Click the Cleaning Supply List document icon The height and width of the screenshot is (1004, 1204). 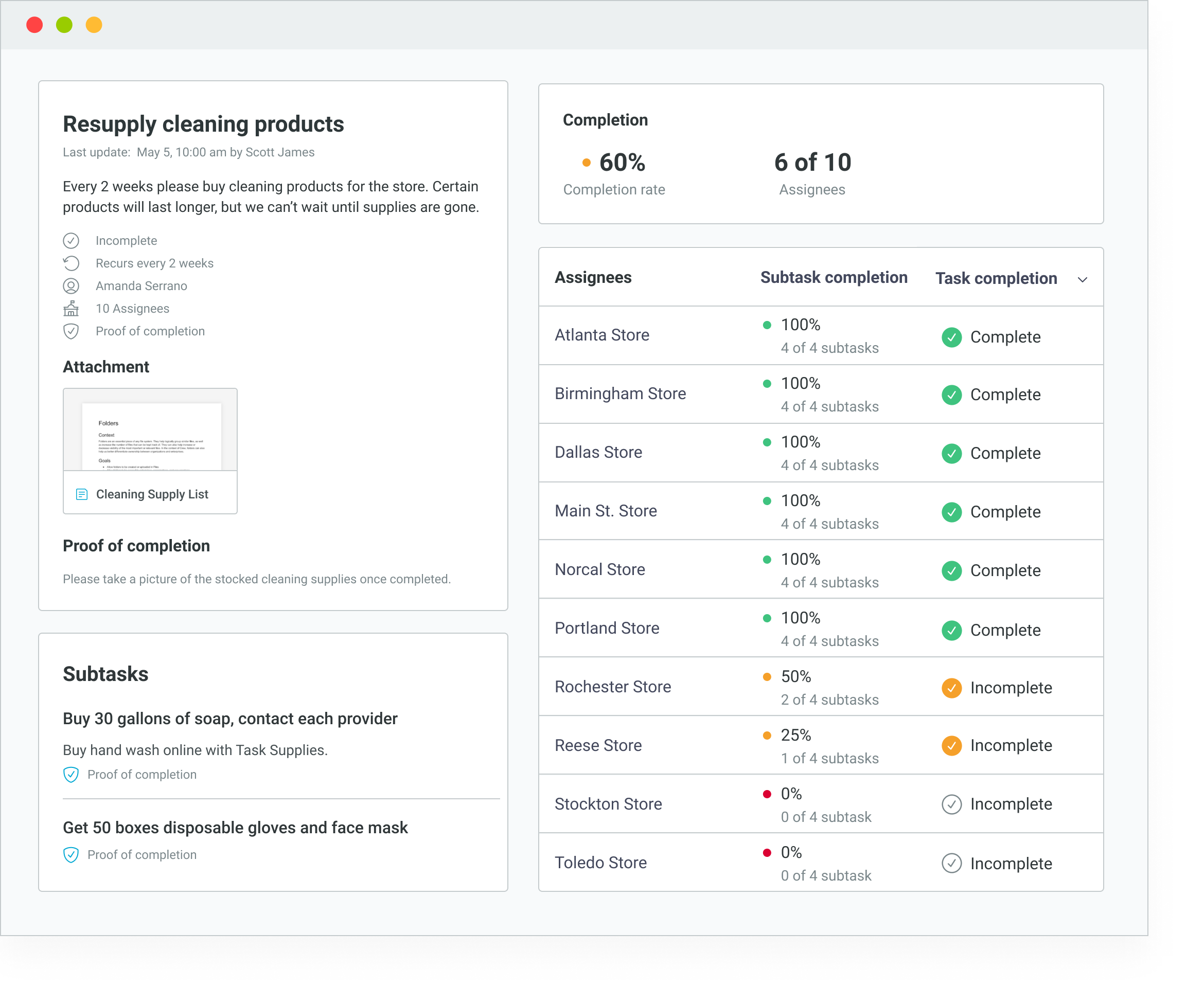point(82,495)
